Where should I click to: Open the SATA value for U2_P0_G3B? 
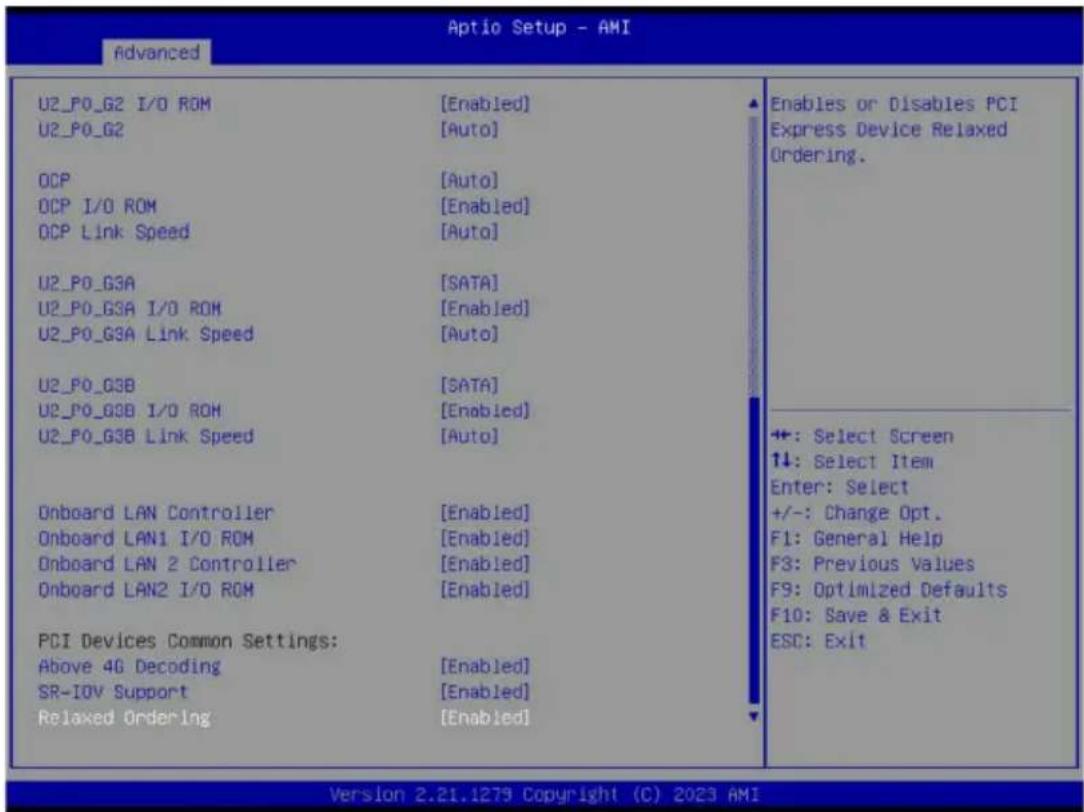(x=469, y=386)
